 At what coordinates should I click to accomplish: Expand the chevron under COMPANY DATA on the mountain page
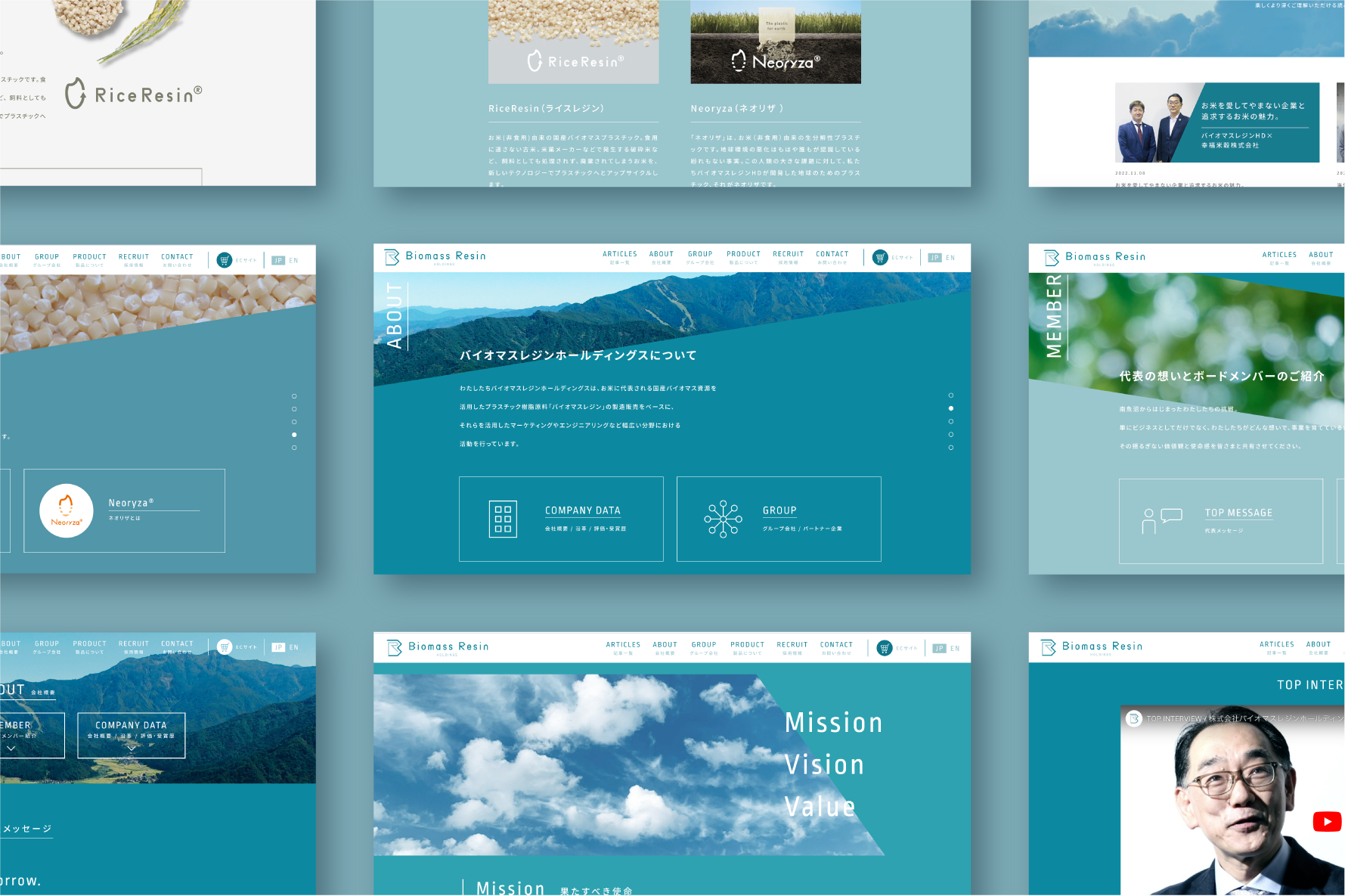(132, 748)
